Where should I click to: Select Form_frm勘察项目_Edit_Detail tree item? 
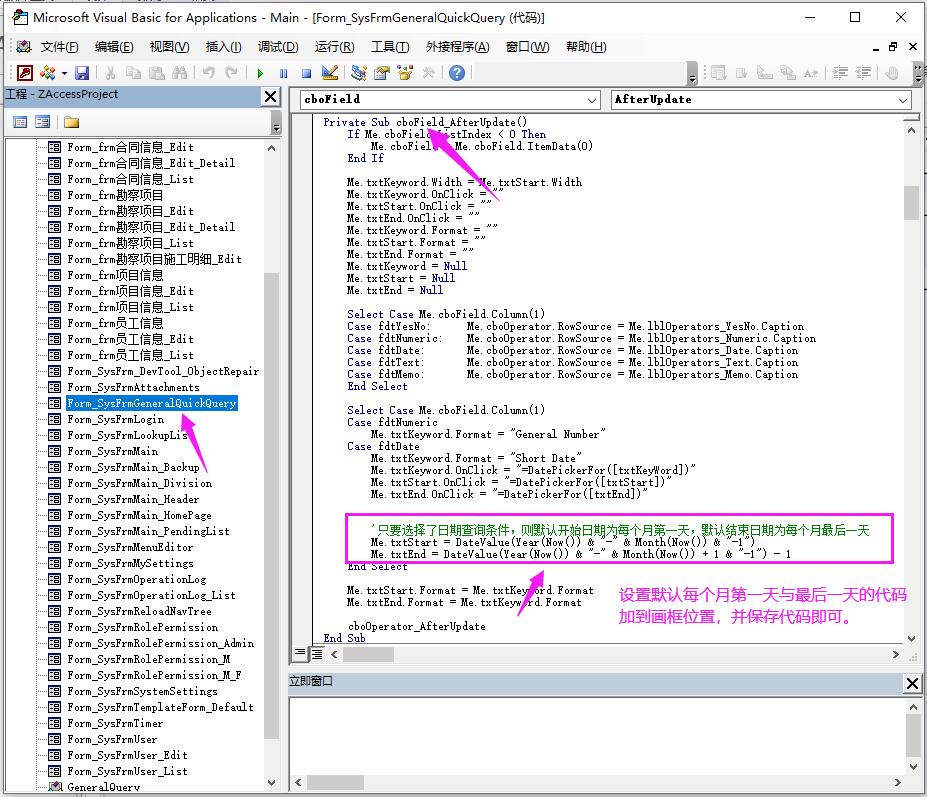coord(151,227)
